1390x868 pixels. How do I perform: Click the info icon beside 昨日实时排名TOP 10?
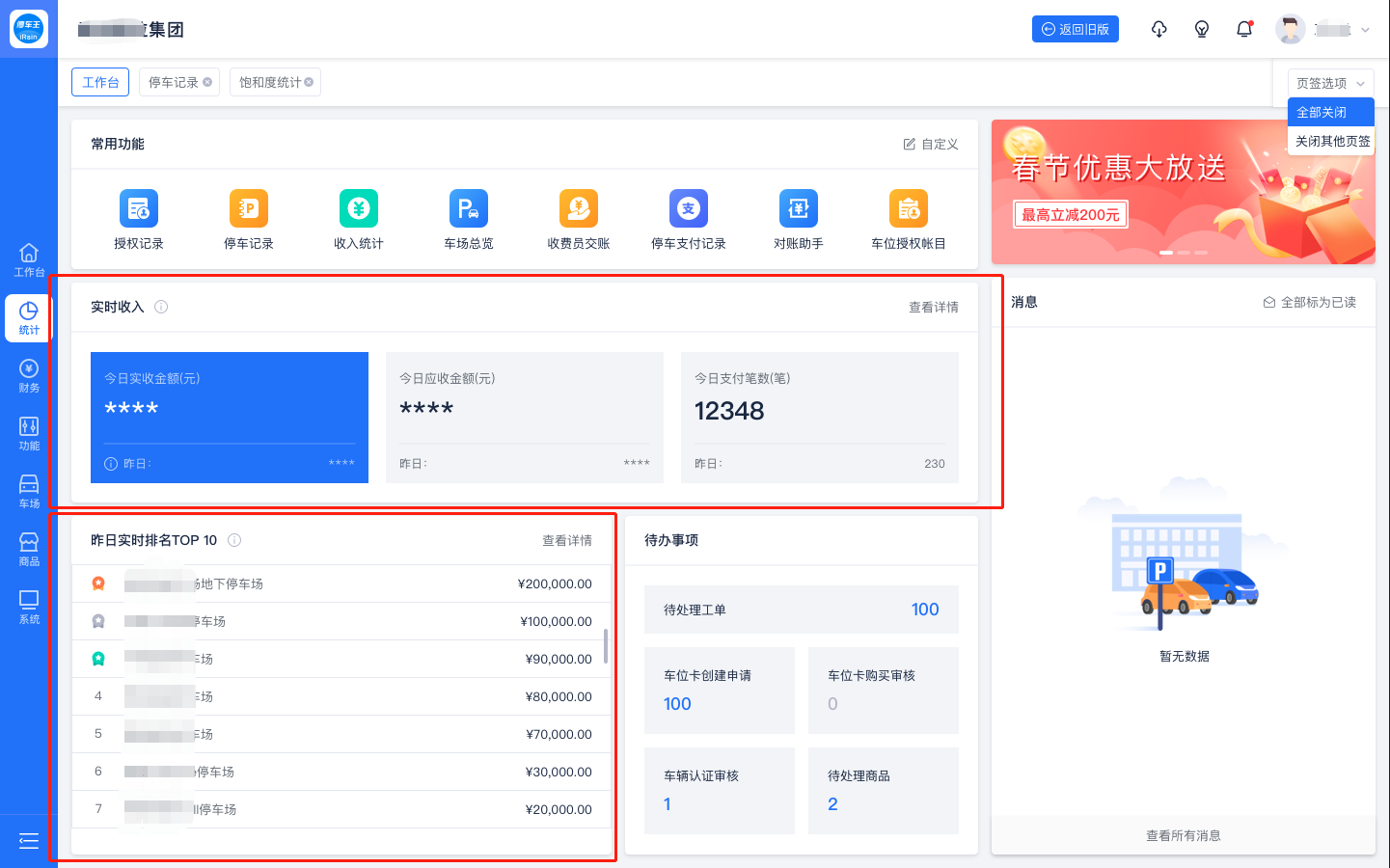click(234, 540)
